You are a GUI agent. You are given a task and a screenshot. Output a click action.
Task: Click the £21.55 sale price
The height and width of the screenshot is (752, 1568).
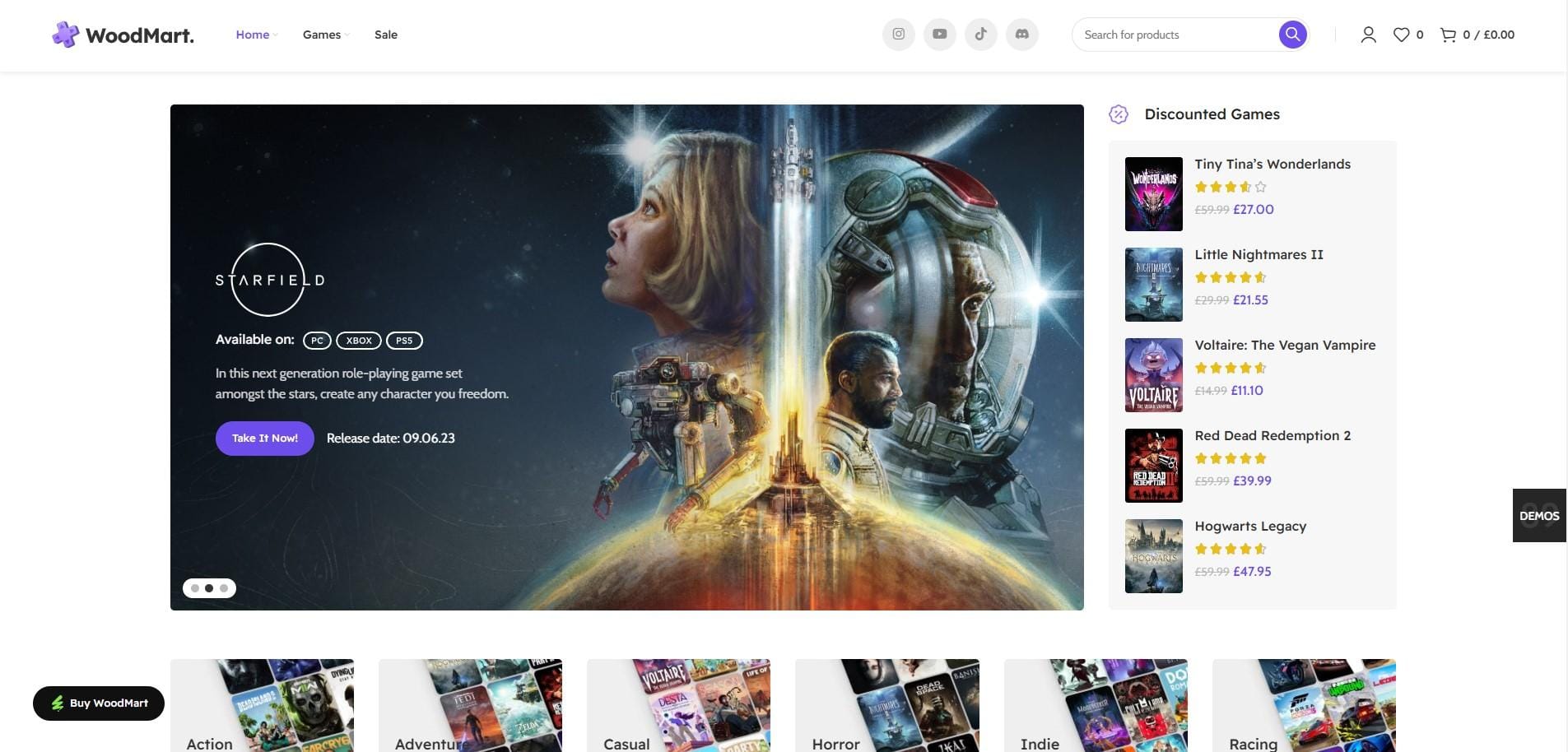pyautogui.click(x=1250, y=300)
